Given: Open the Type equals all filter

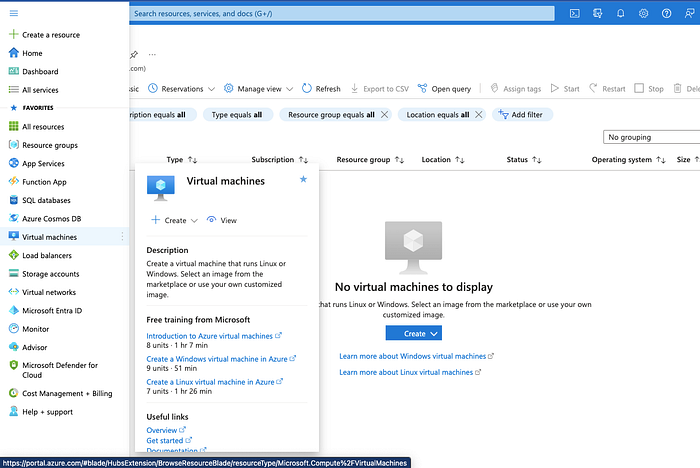Looking at the screenshot, I should click(237, 115).
